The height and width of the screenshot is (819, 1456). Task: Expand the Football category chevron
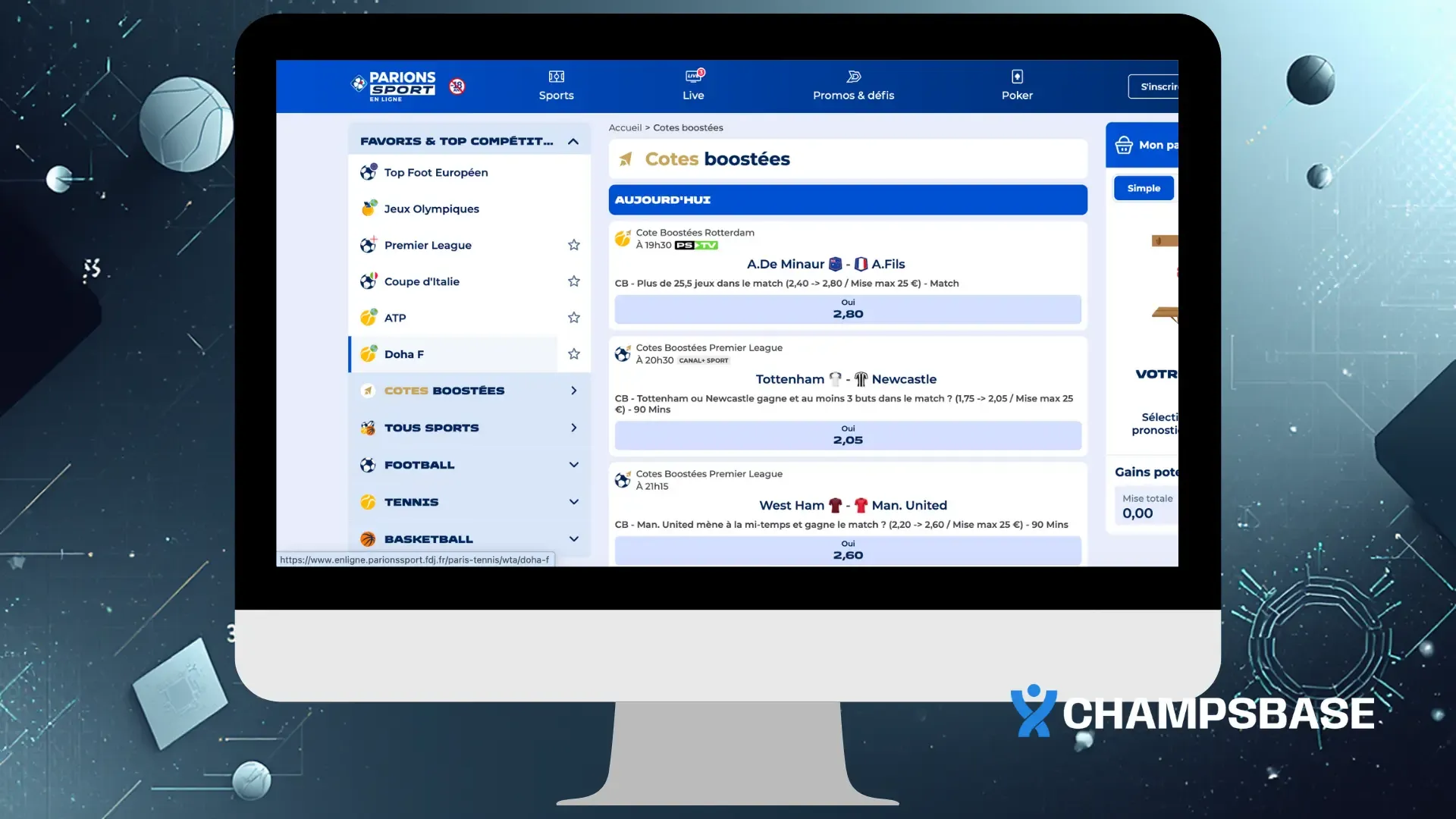click(x=574, y=465)
